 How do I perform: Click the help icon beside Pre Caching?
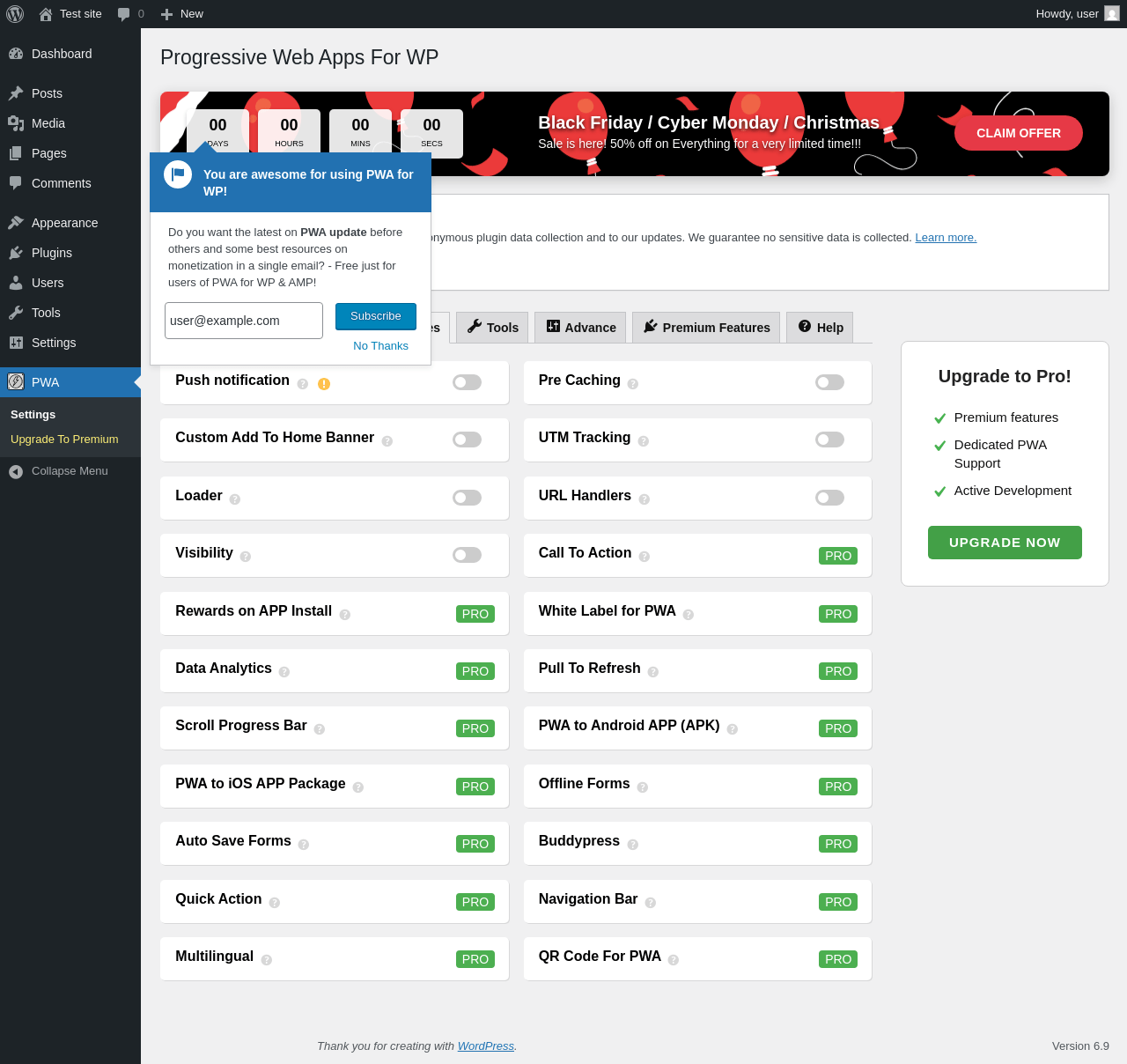633,384
